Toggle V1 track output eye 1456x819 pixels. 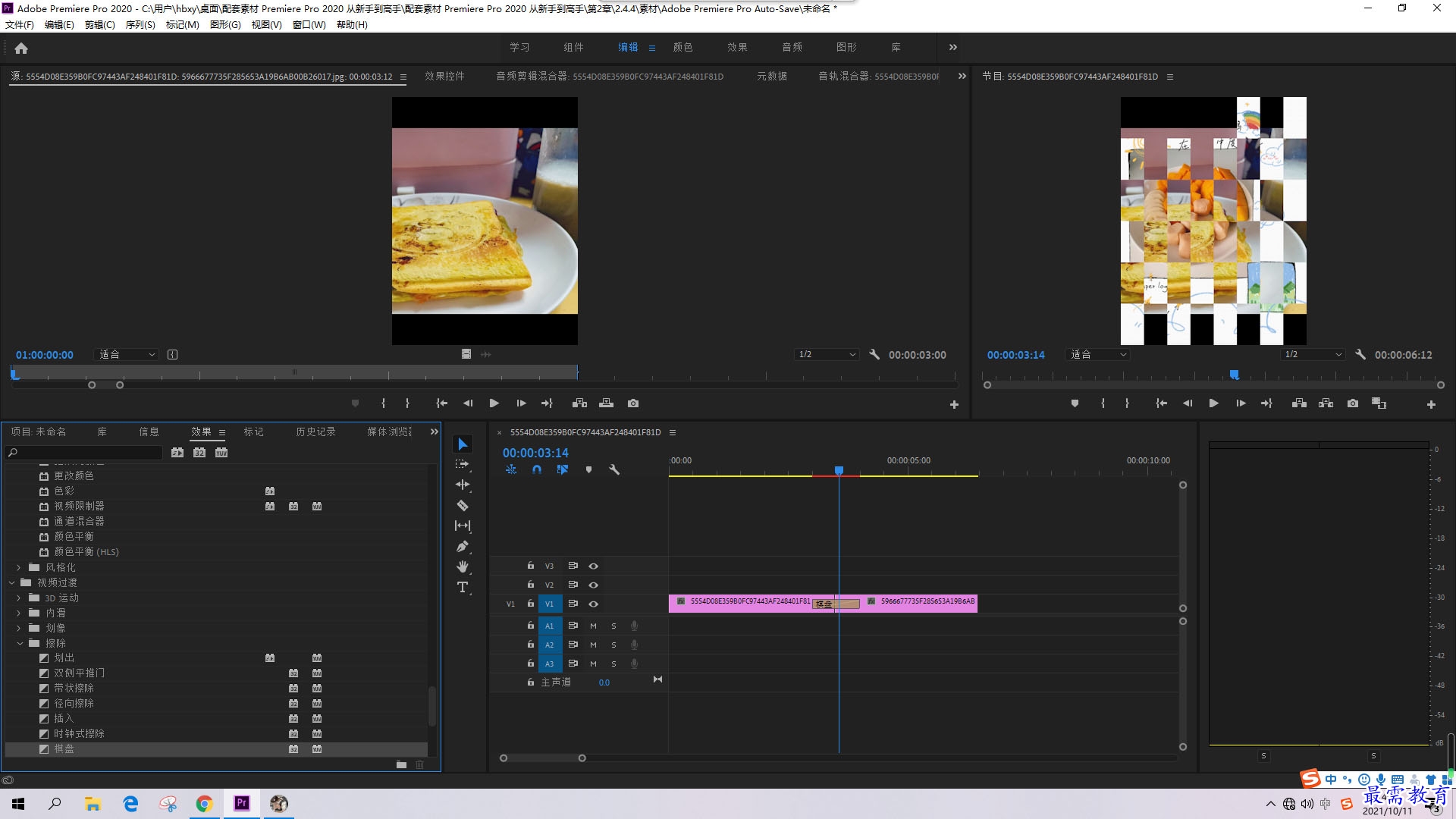click(594, 604)
